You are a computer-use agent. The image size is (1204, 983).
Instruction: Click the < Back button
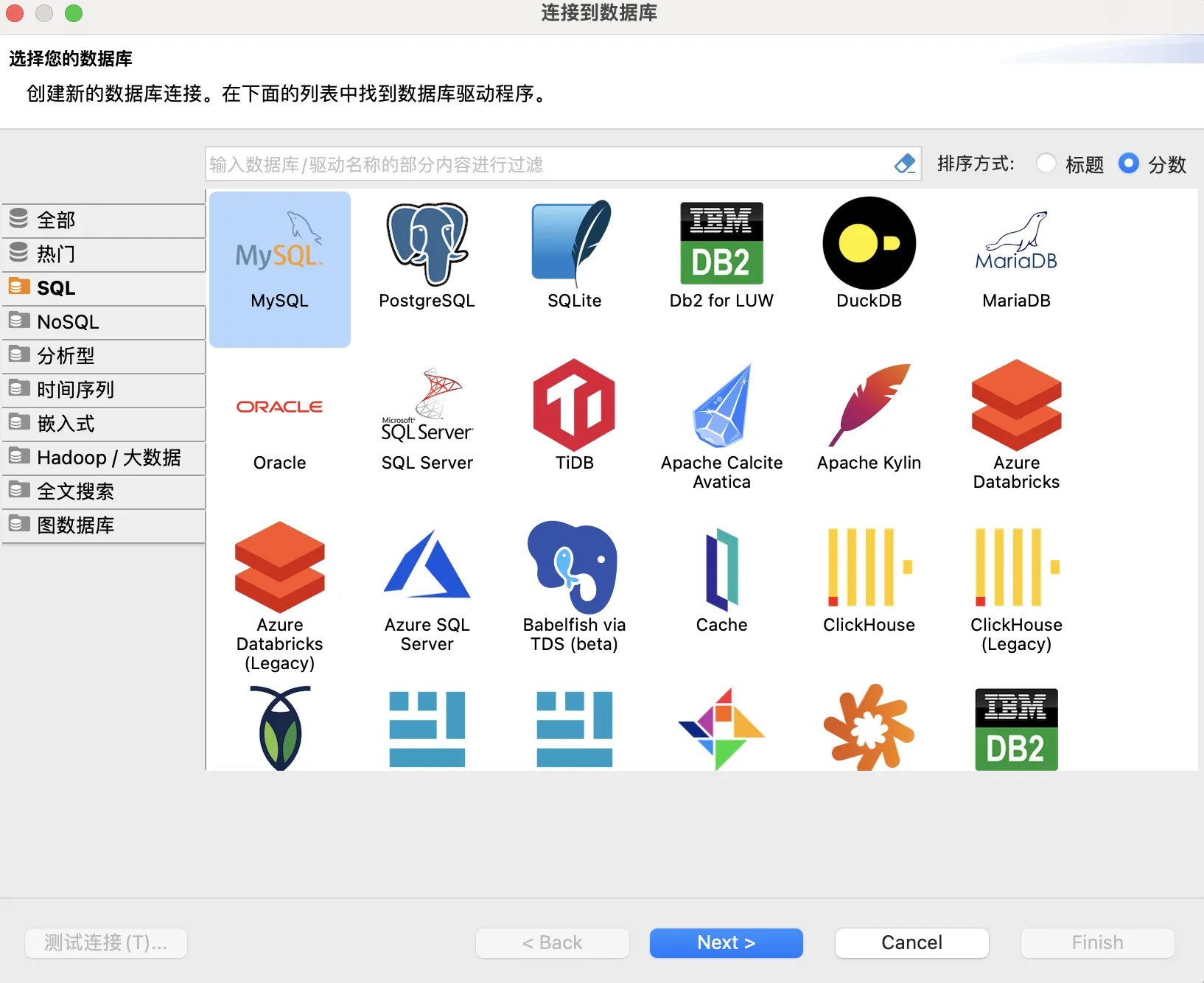(553, 942)
